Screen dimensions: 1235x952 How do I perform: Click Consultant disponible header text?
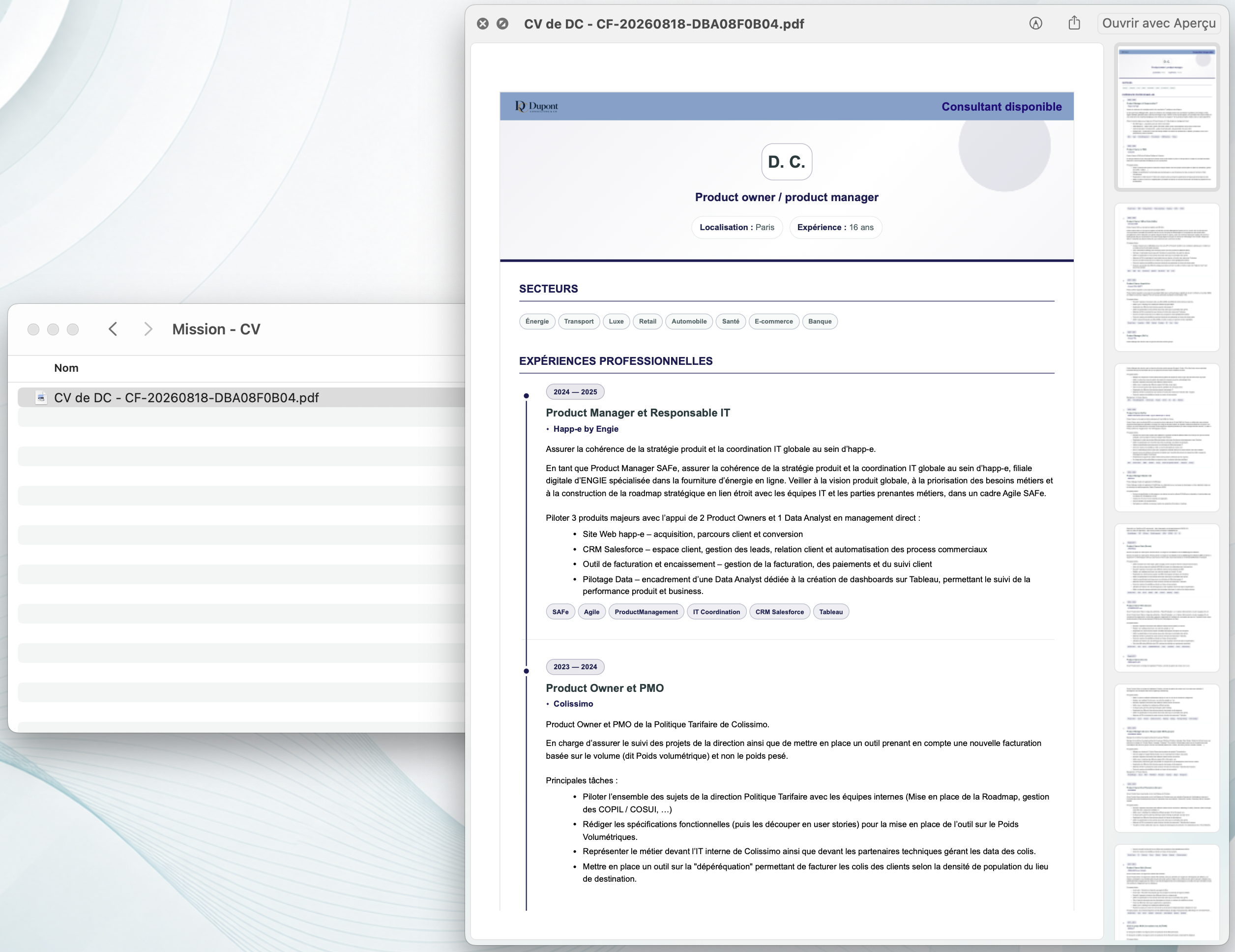click(x=1001, y=106)
